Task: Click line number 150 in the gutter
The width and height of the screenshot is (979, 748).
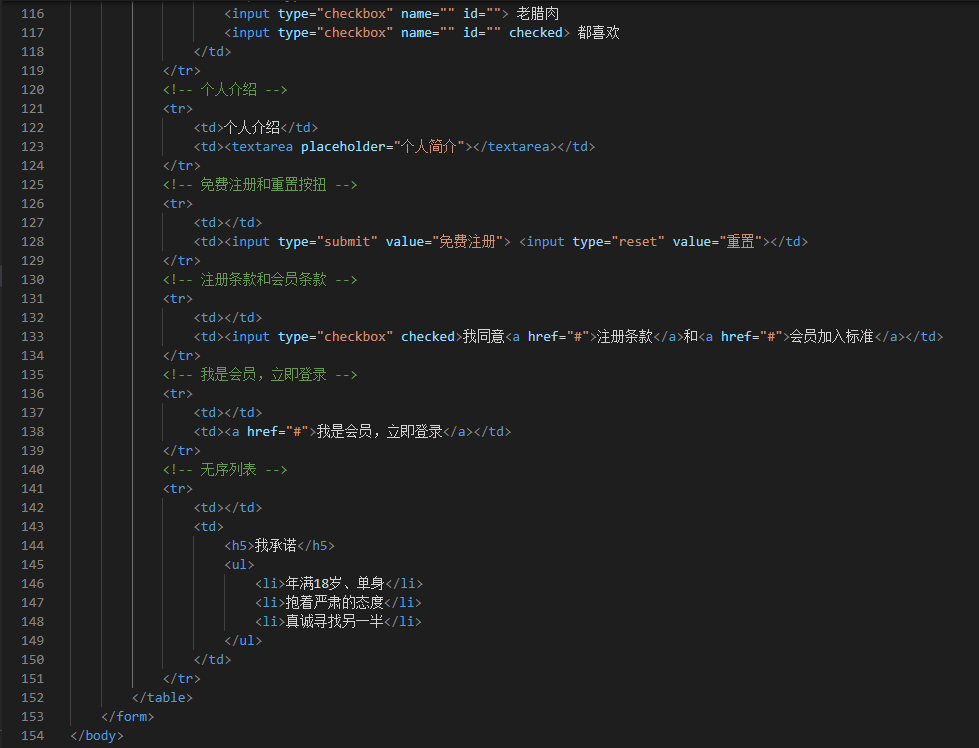Action: coord(32,659)
